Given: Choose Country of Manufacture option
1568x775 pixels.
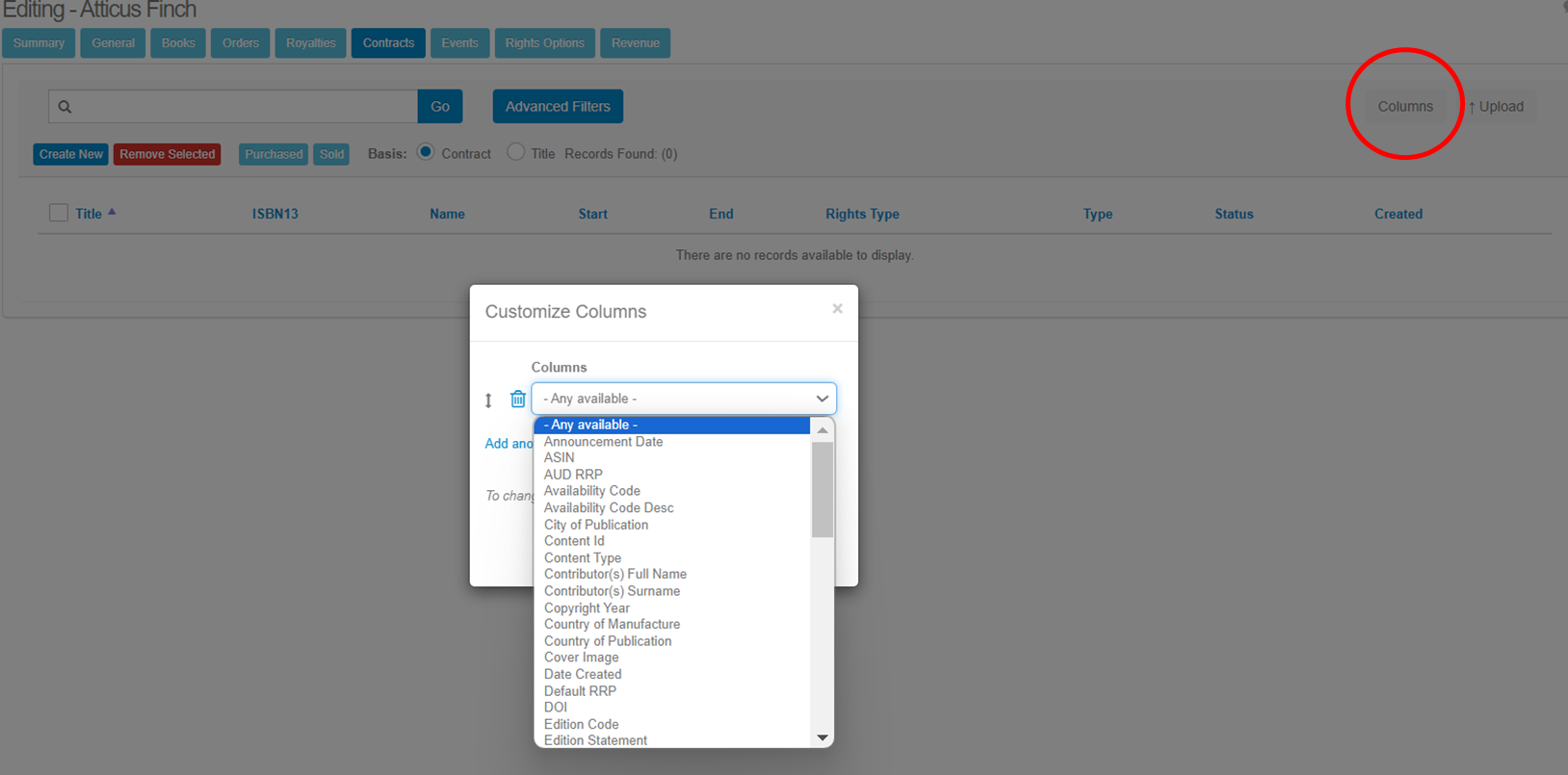Looking at the screenshot, I should click(672, 625).
